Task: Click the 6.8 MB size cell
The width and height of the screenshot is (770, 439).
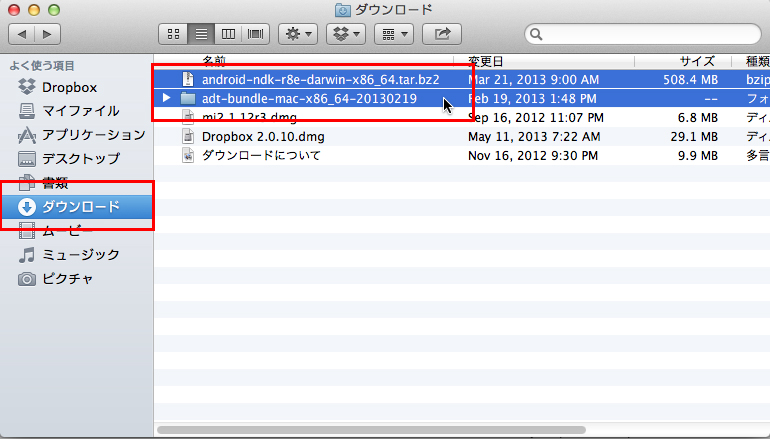Action: pyautogui.click(x=698, y=118)
